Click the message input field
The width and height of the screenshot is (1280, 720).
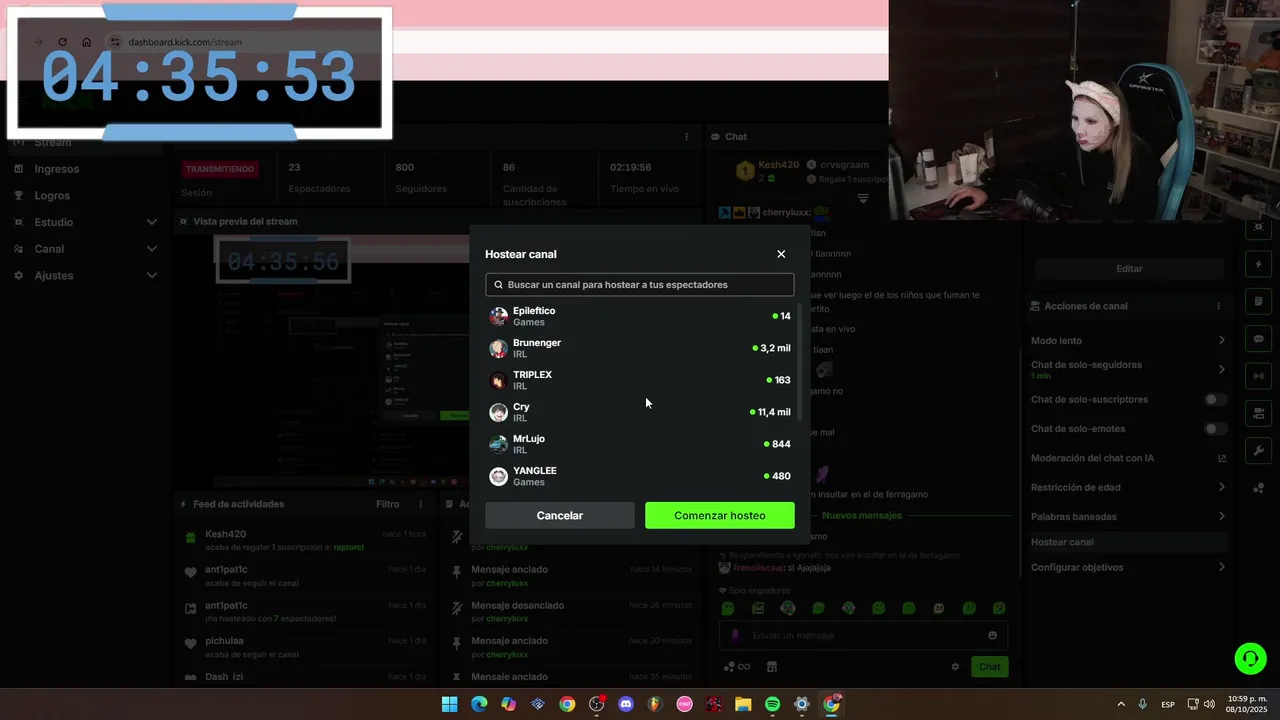point(864,635)
